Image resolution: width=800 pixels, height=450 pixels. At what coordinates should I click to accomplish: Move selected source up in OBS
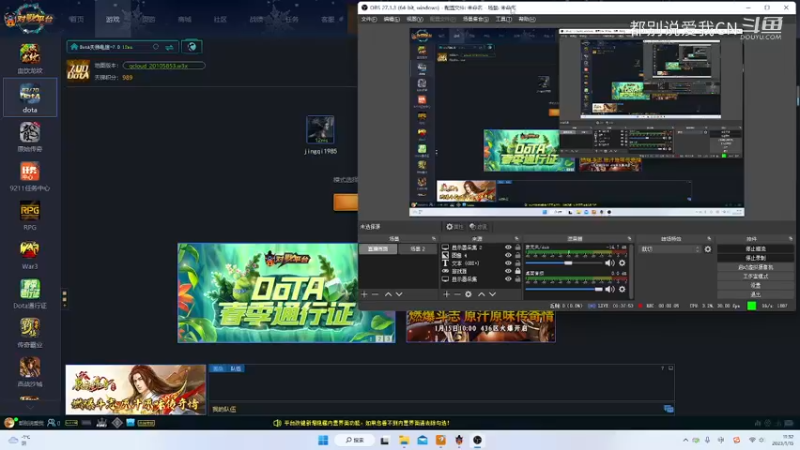tap(481, 294)
